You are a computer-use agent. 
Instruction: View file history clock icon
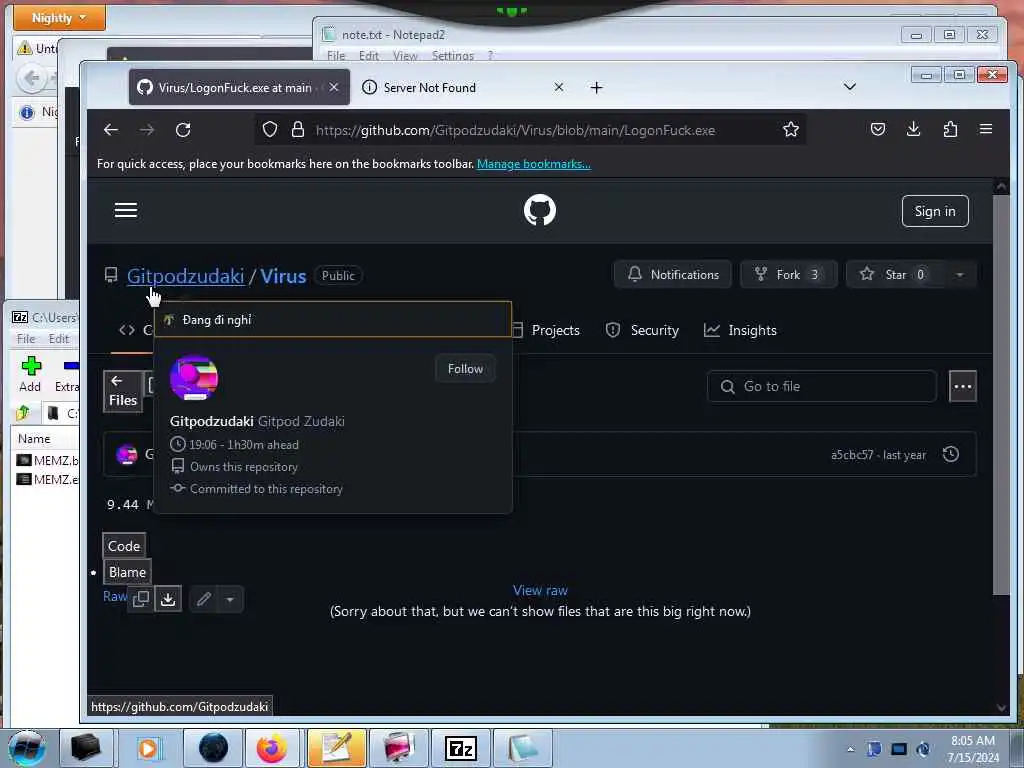pyautogui.click(x=951, y=455)
